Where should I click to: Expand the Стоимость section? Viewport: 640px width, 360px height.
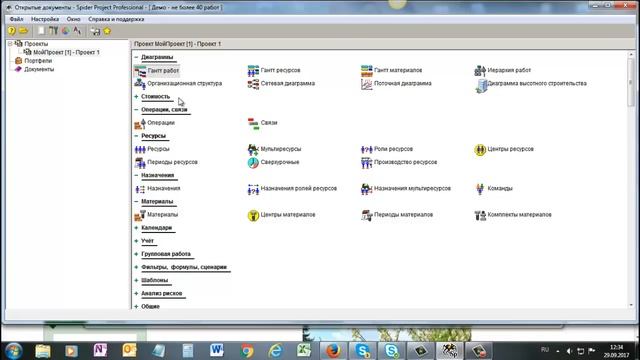[x=136, y=97]
